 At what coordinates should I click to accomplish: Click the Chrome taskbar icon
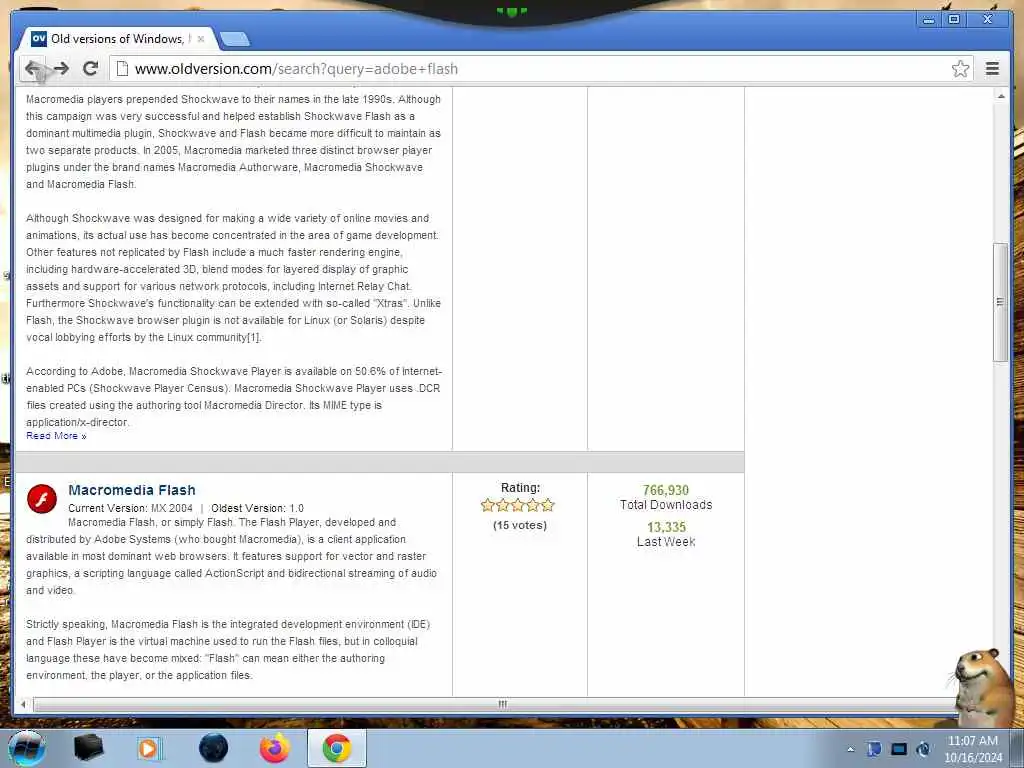pos(337,748)
